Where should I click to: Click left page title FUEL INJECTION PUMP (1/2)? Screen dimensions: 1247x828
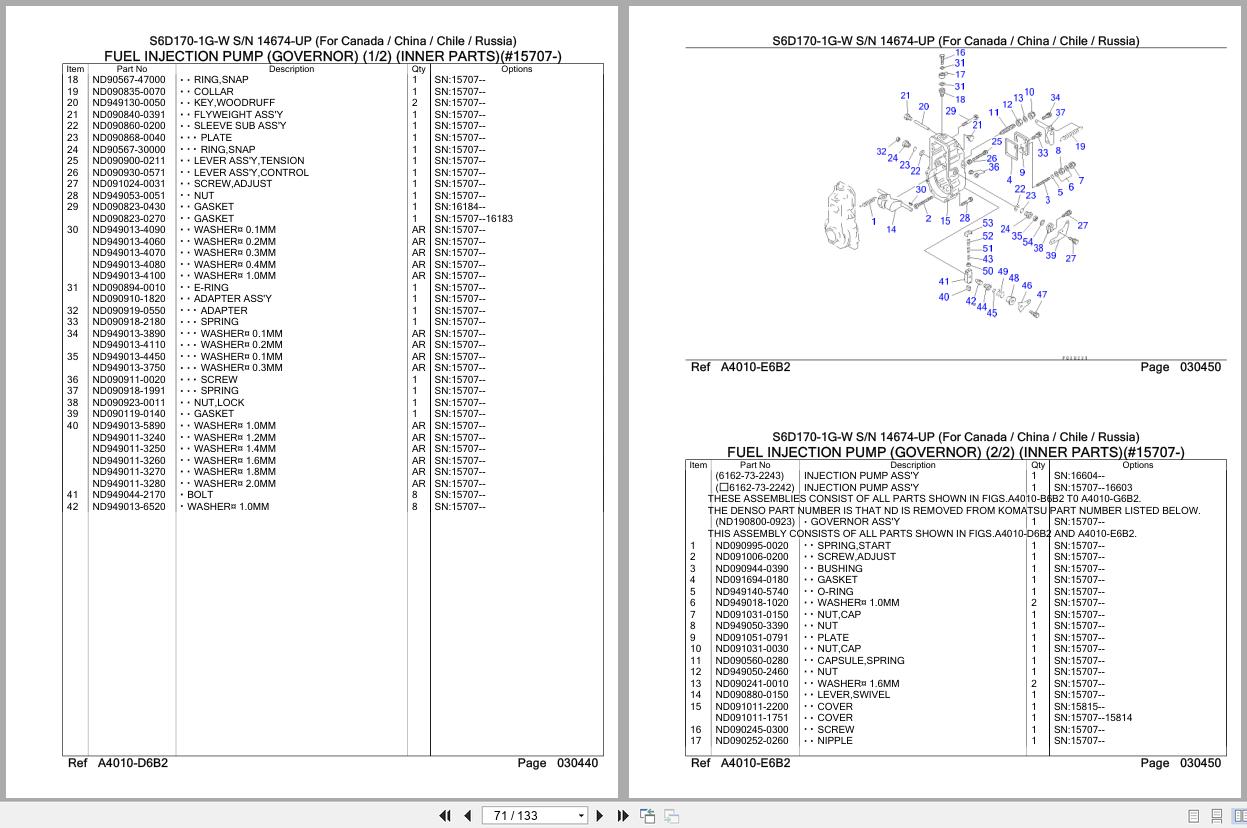click(x=333, y=57)
